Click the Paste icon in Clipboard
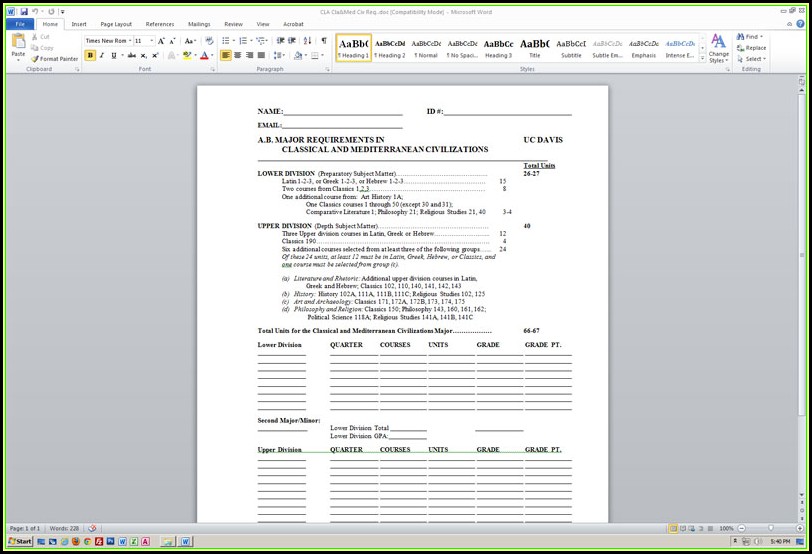The height and width of the screenshot is (554, 812). tap(18, 44)
